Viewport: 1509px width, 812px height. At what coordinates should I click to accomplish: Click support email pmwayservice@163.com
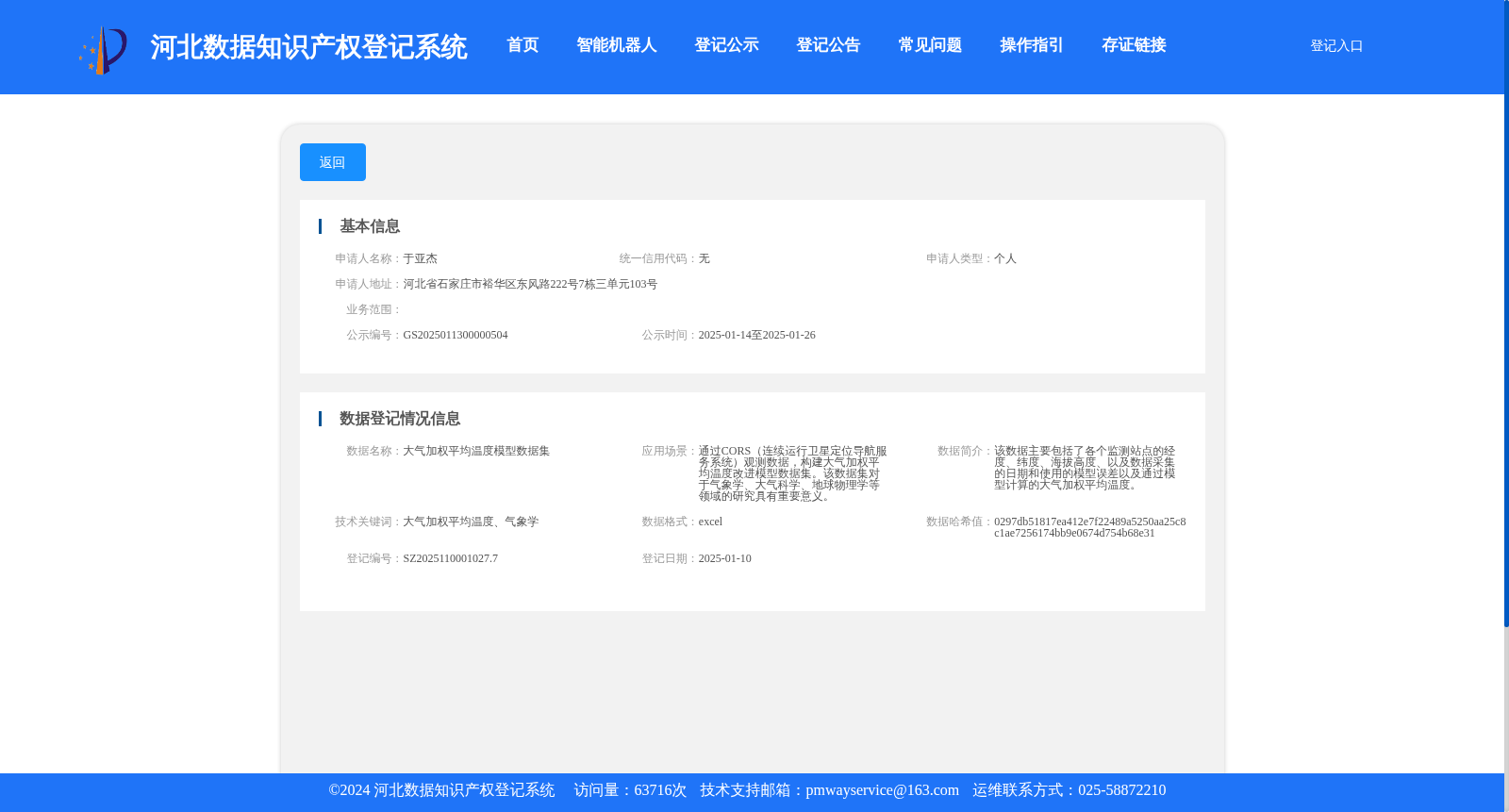[x=883, y=790]
